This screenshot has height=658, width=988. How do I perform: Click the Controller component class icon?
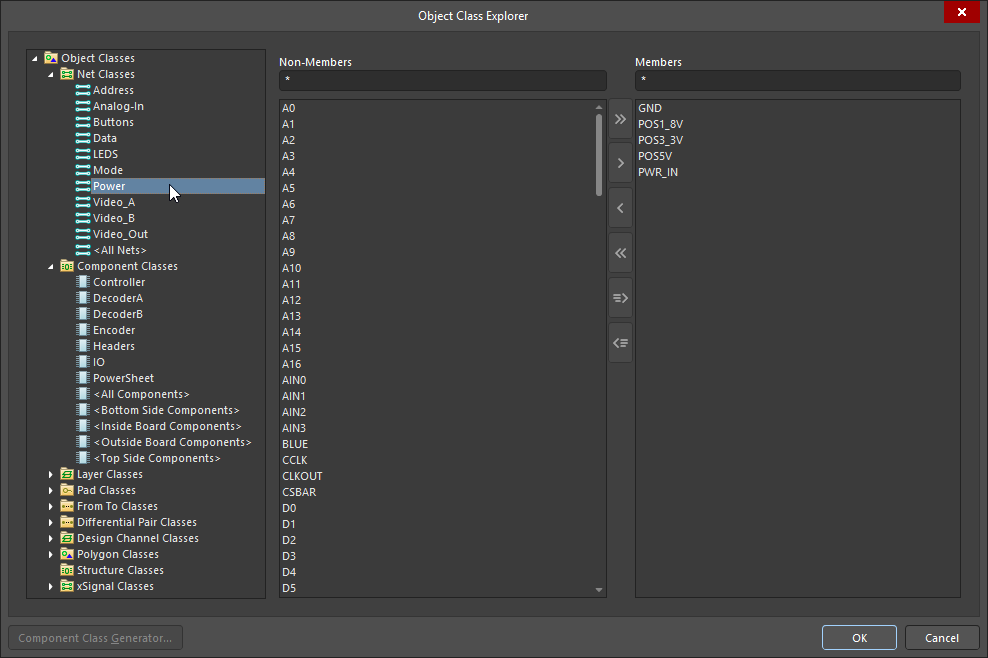[x=83, y=282]
